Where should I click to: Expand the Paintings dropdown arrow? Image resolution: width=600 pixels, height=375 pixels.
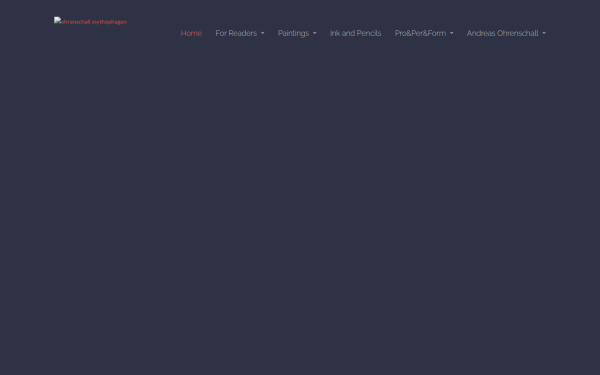[315, 33]
